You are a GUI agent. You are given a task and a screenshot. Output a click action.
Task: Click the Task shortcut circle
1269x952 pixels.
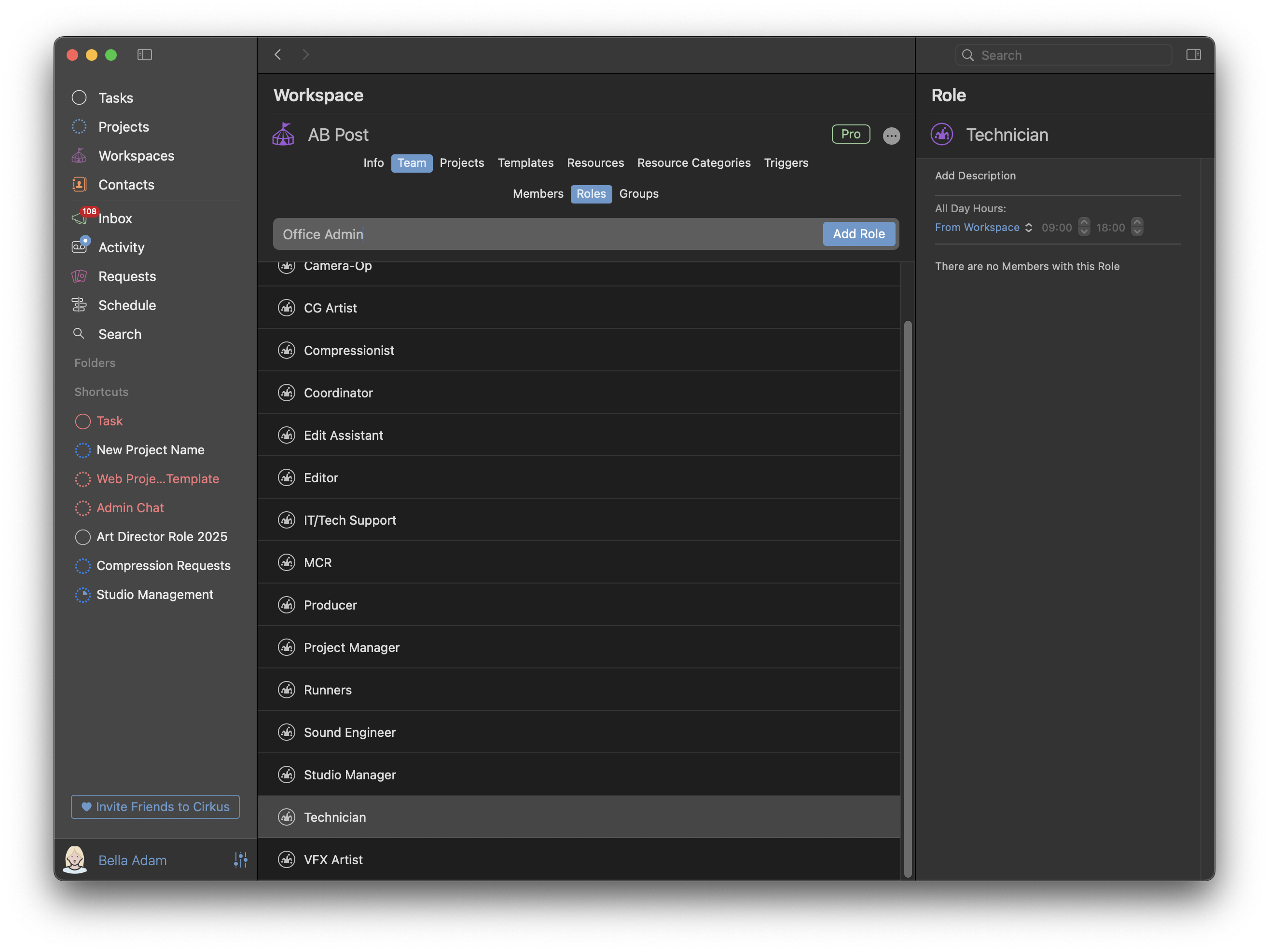click(x=83, y=422)
